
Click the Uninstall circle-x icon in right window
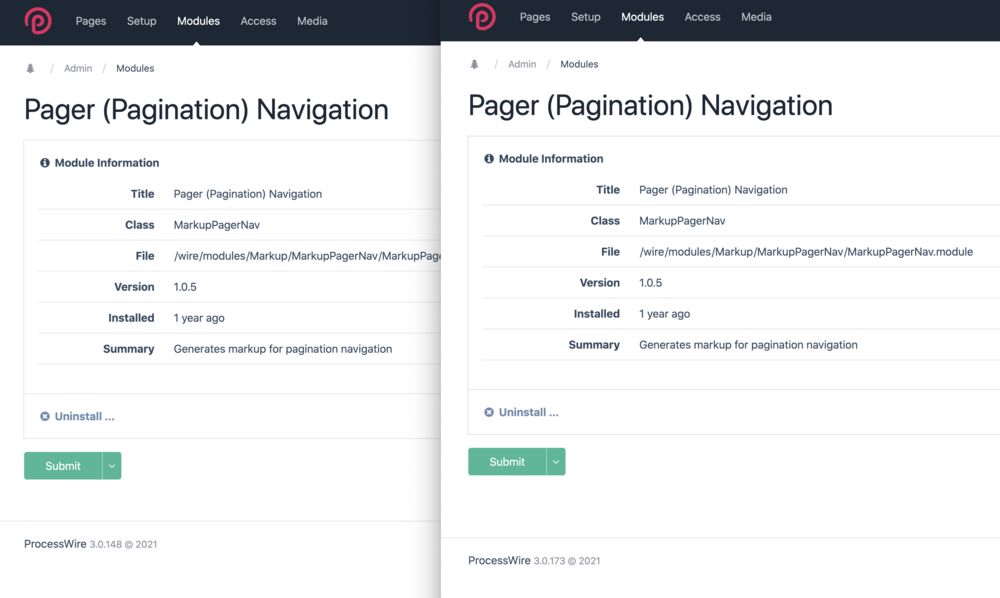[489, 413]
